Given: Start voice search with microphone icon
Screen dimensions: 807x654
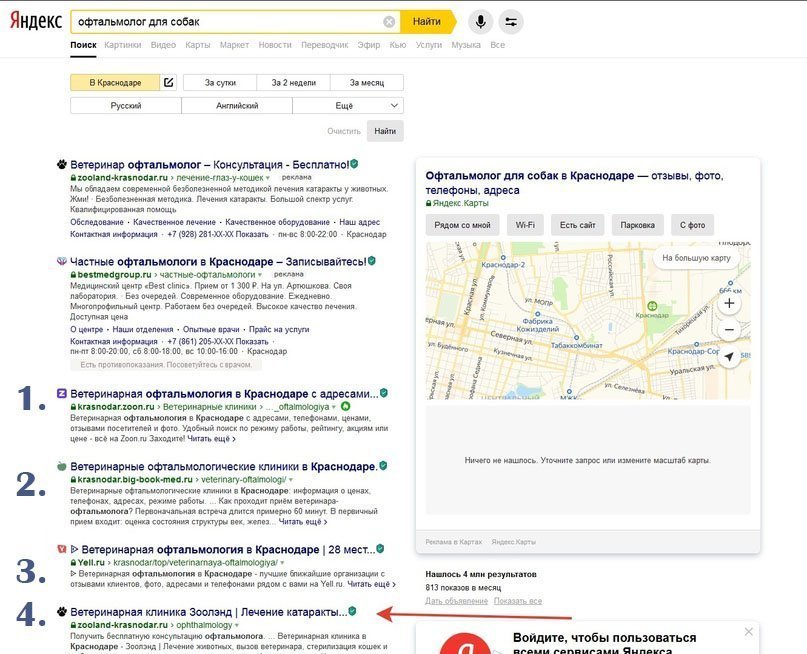Looking at the screenshot, I should coord(481,22).
